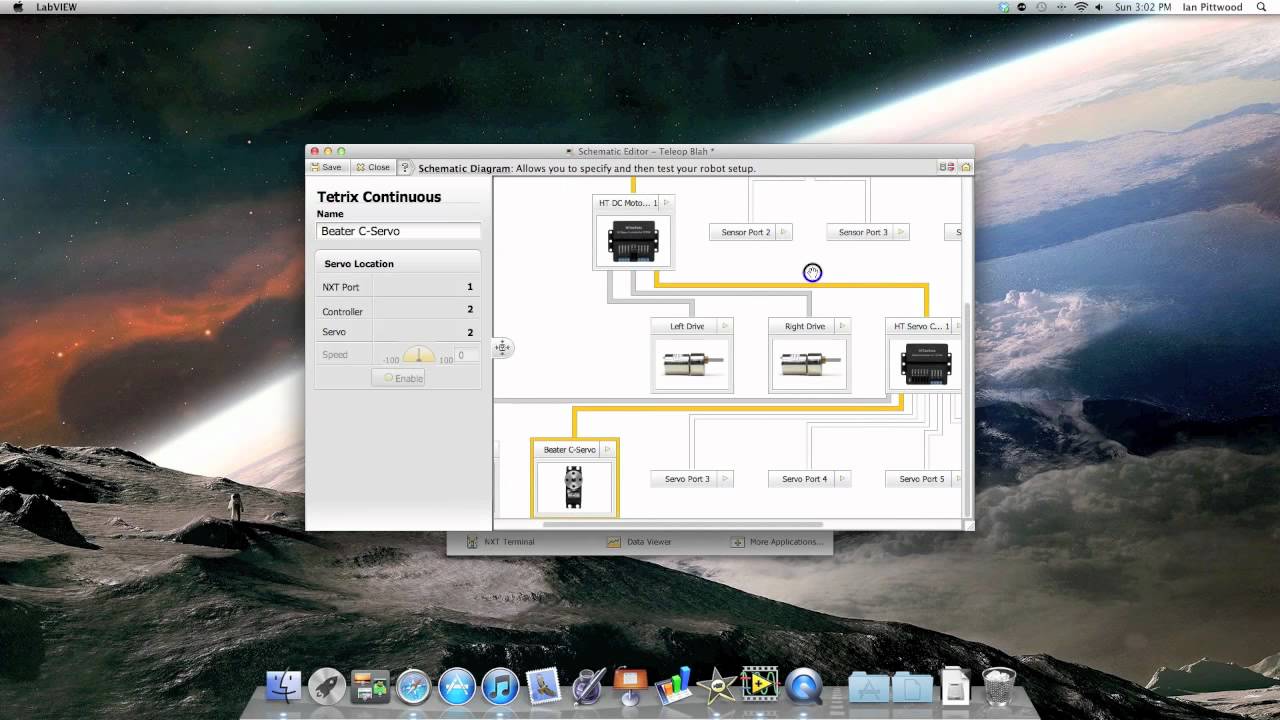Open Finder from the Dock
The height and width of the screenshot is (720, 1280).
coord(284,687)
